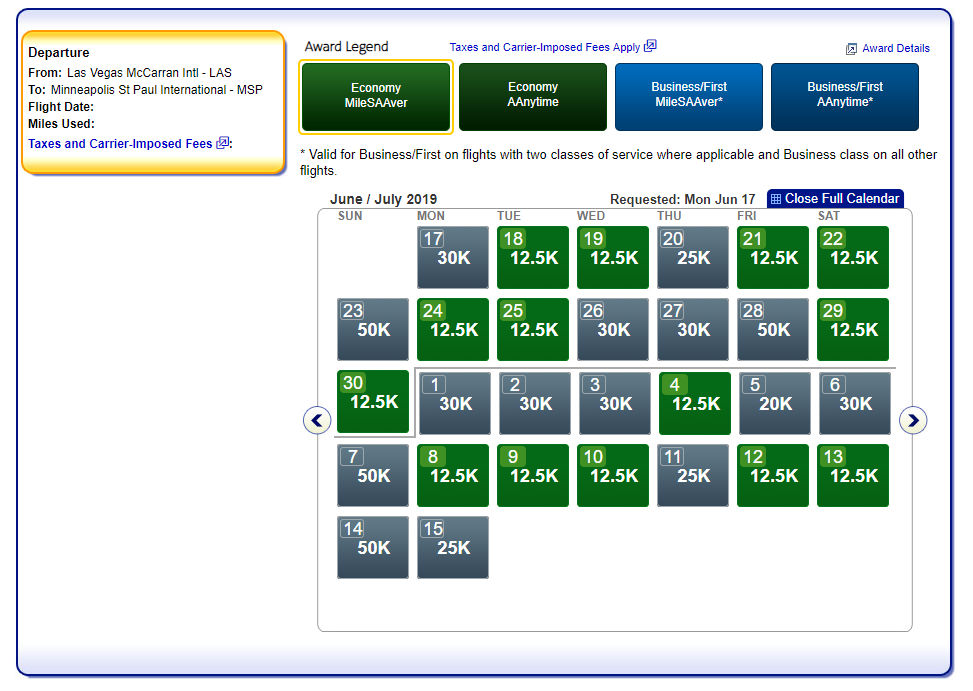
Task: Open the Award Details link
Action: [895, 48]
